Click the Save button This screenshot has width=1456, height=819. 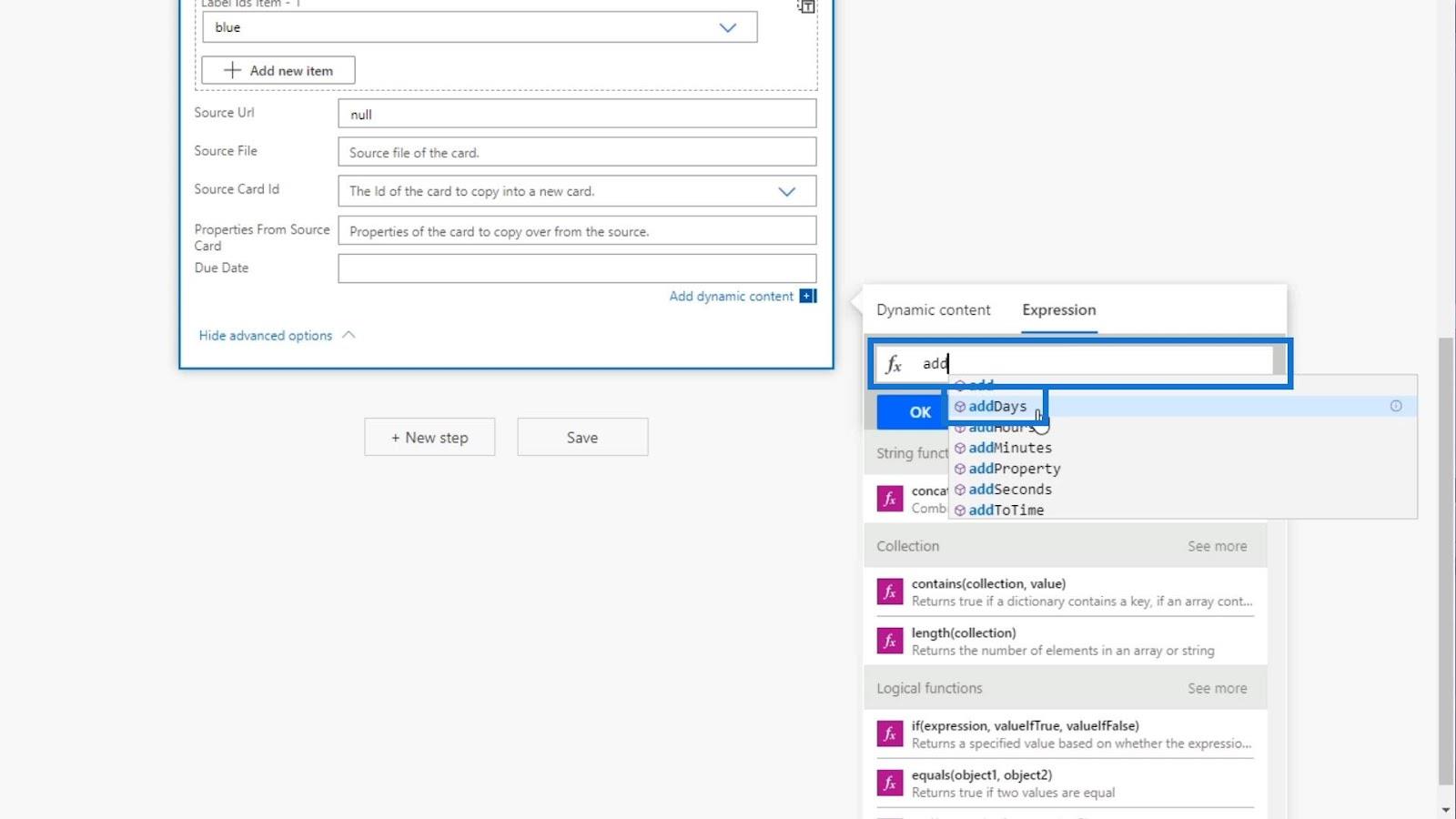pyautogui.click(x=582, y=438)
